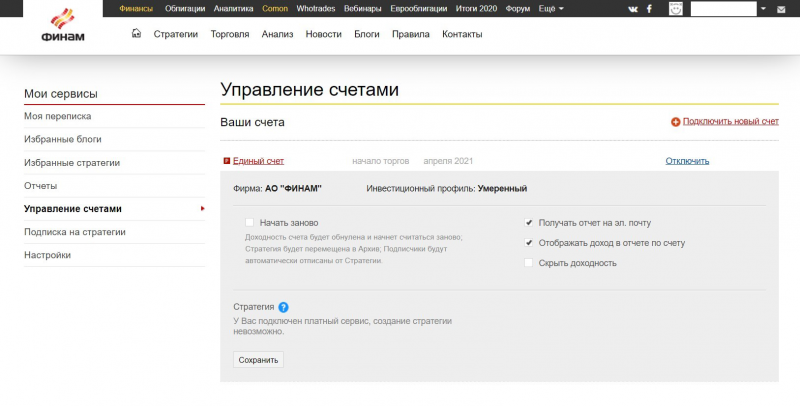This screenshot has width=800, height=406.
Task: Toggle Отображать доход в отчете по счету
Action: click(529, 243)
